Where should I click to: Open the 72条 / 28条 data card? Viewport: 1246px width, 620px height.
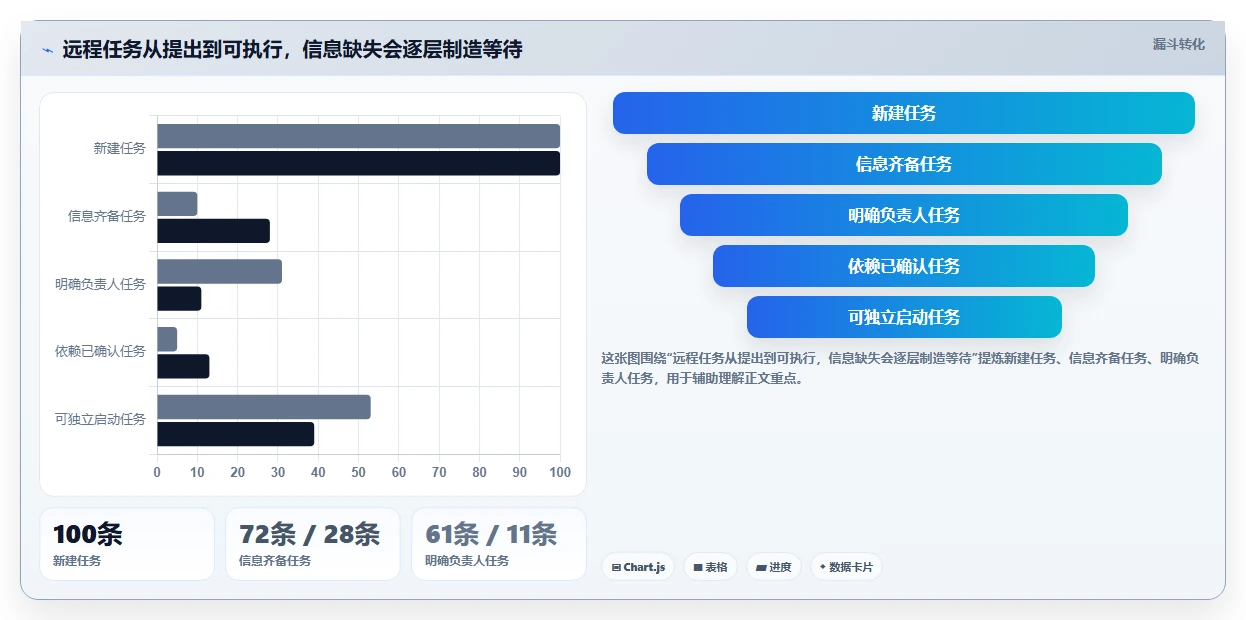[313, 544]
